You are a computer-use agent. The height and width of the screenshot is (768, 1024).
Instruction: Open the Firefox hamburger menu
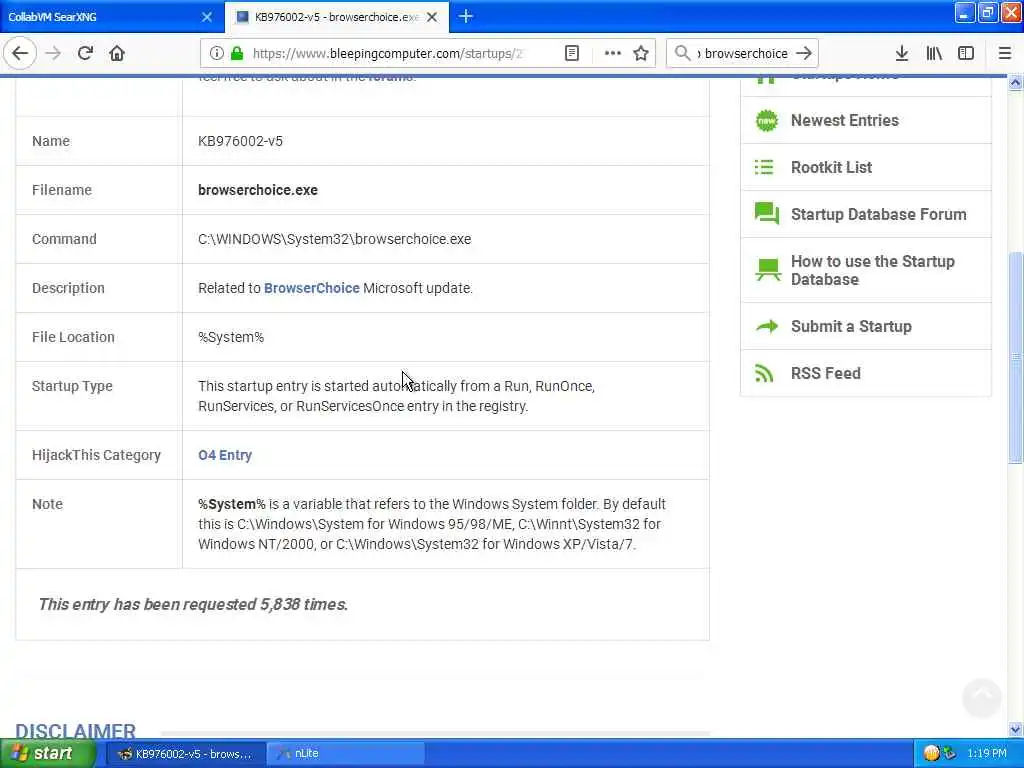tap(1005, 53)
